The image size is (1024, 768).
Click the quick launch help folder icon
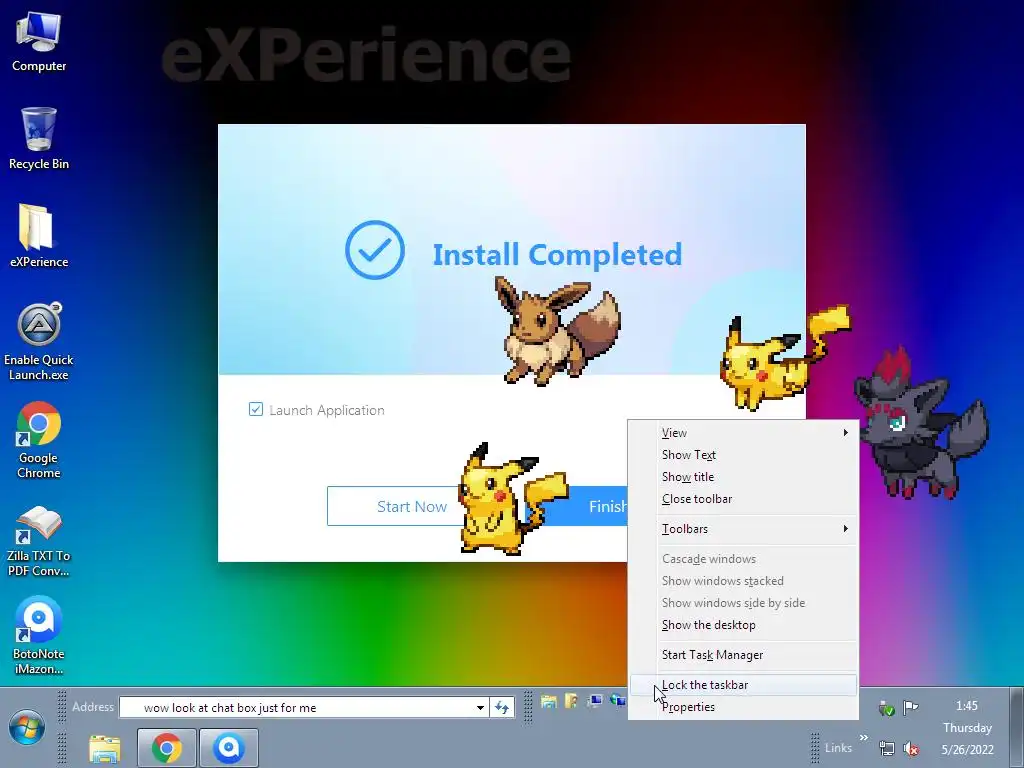571,702
